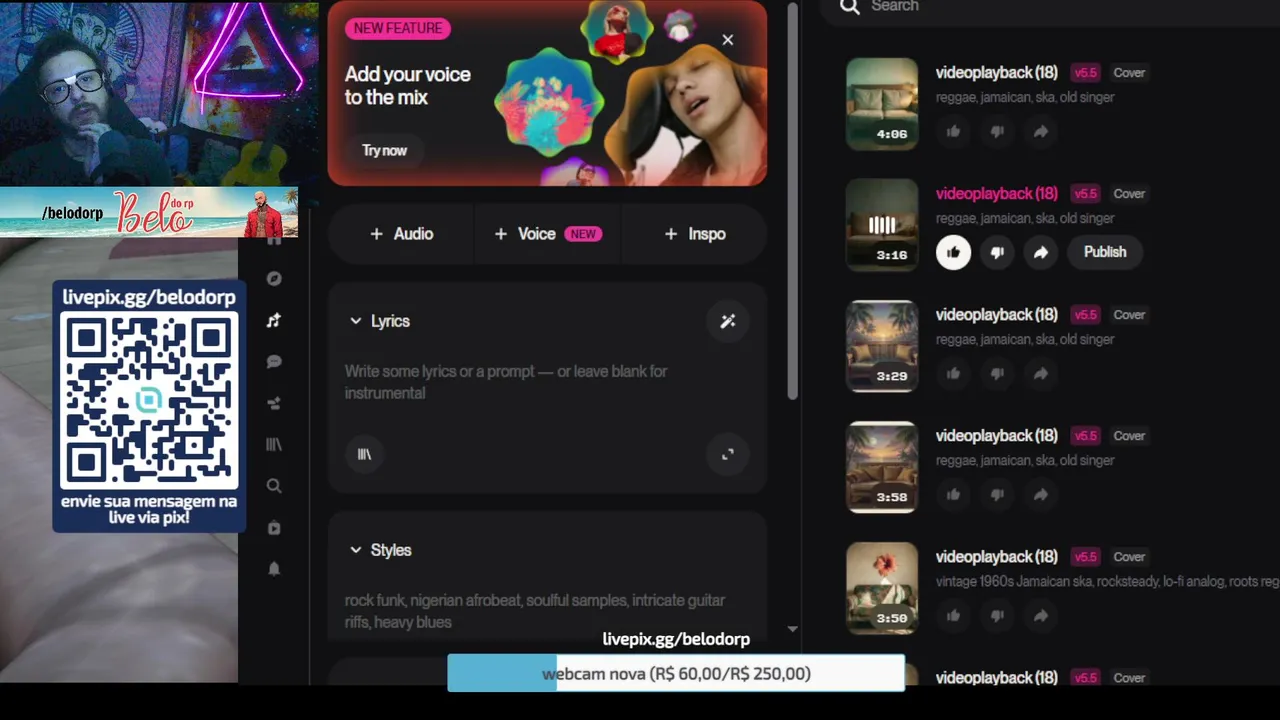Toggle like on the 3:16 playing song

(953, 252)
